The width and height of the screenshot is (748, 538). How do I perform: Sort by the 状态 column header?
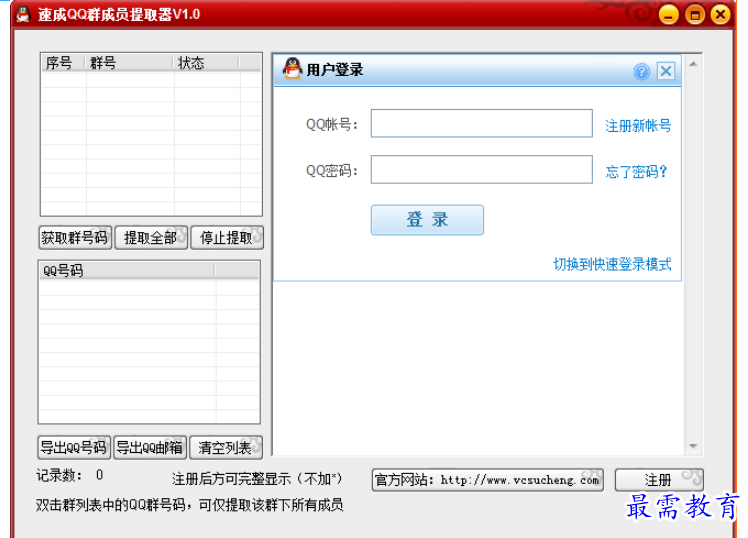[x=207, y=62]
